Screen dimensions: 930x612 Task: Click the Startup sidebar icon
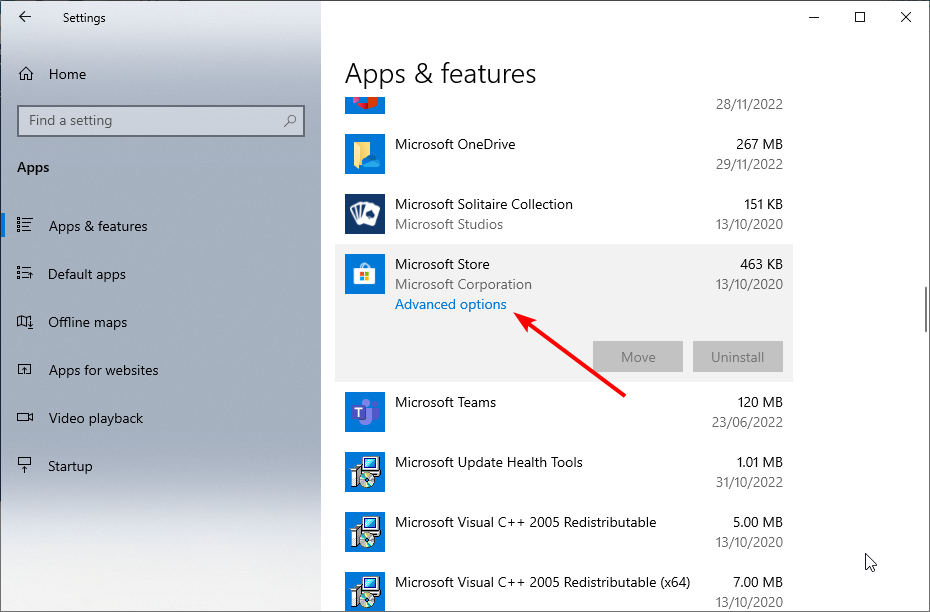[x=25, y=465]
